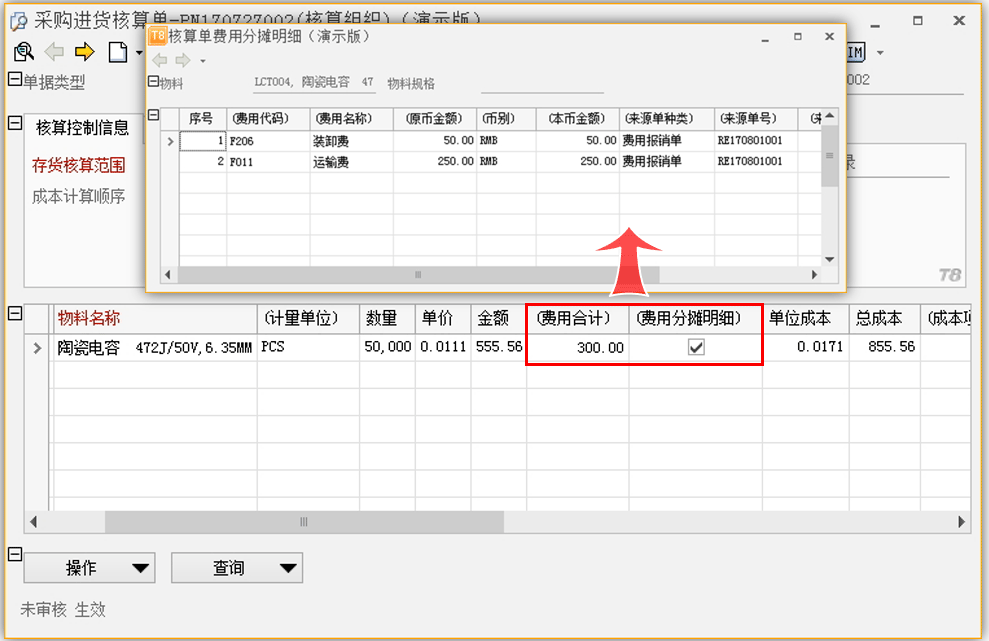Click the IM messaging icon
Viewport: 989px width, 641px height.
[x=856, y=52]
